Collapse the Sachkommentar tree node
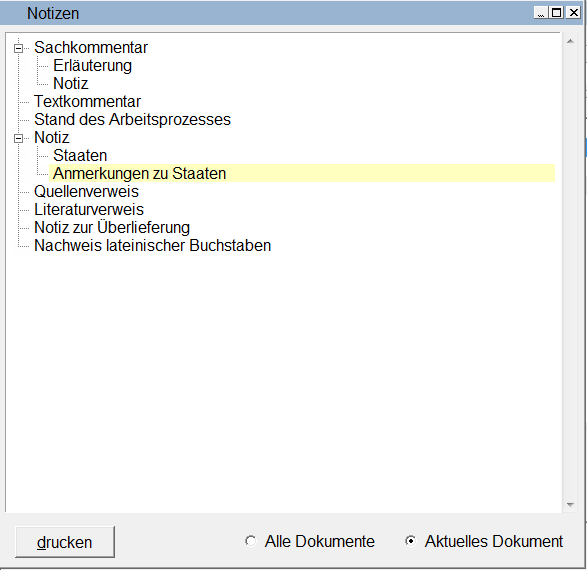The height and width of the screenshot is (570, 587). click(x=18, y=48)
